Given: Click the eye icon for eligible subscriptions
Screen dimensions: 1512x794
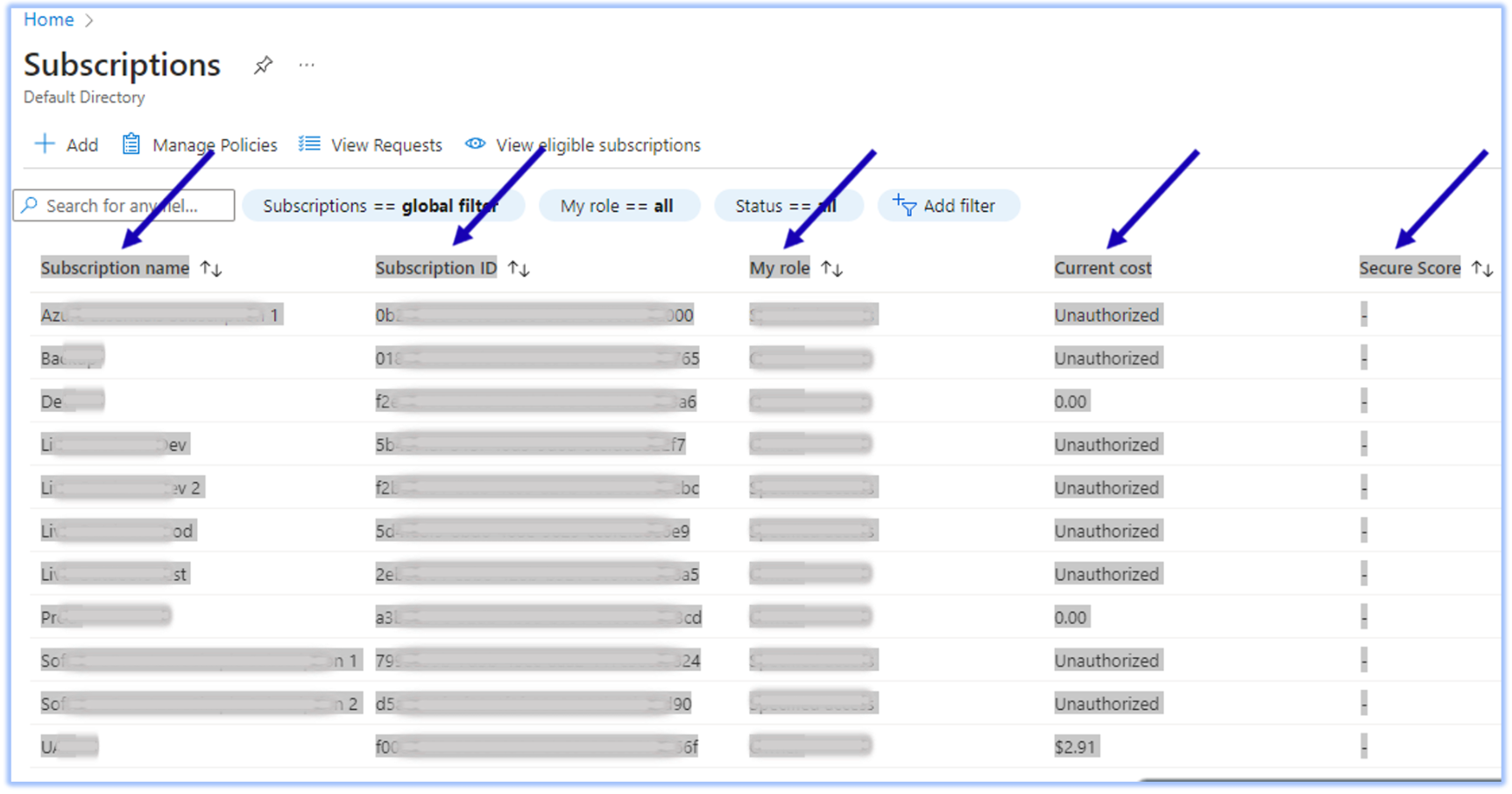Looking at the screenshot, I should tap(475, 144).
